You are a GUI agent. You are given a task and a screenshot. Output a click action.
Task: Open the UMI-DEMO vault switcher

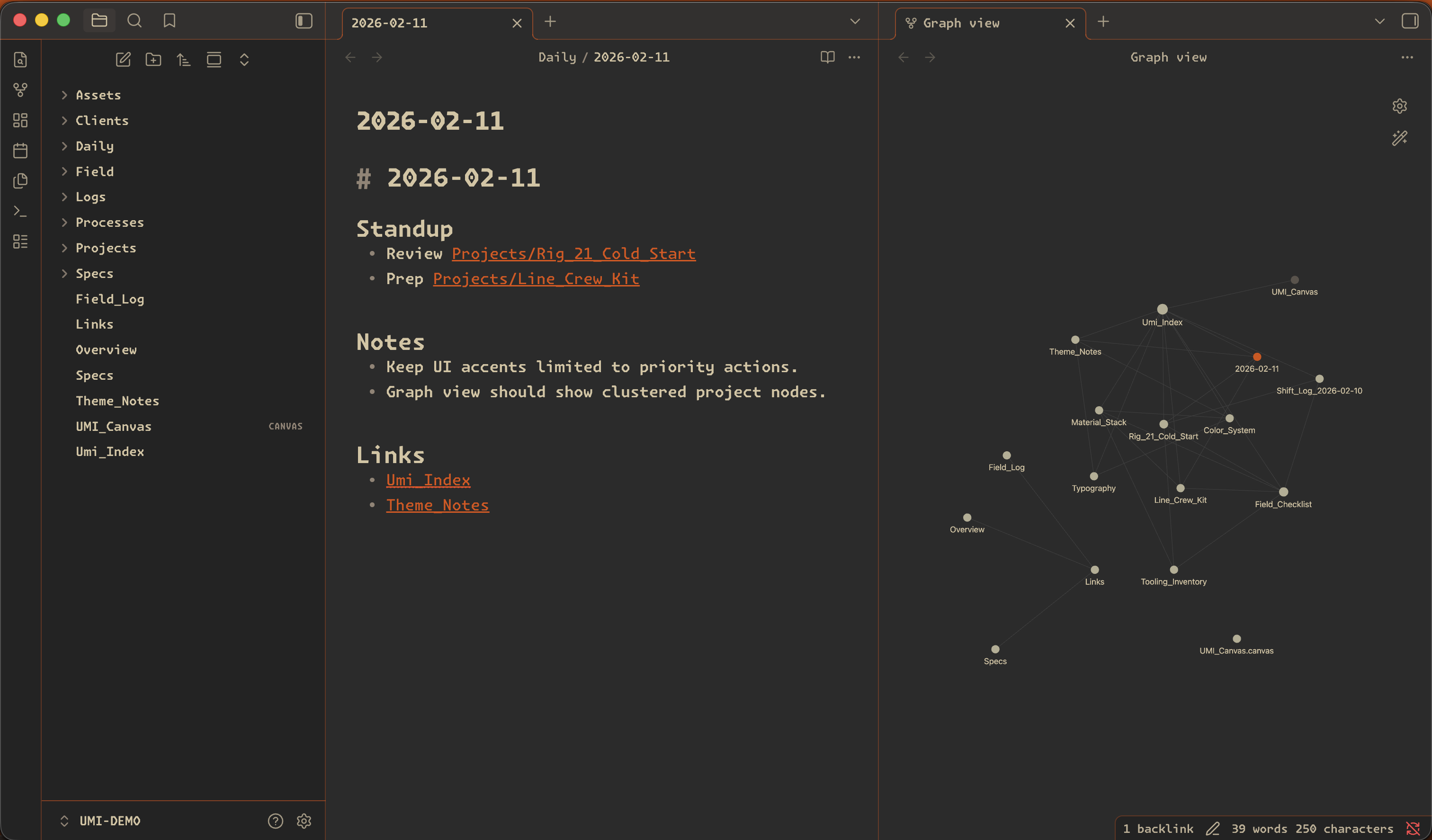[x=110, y=821]
